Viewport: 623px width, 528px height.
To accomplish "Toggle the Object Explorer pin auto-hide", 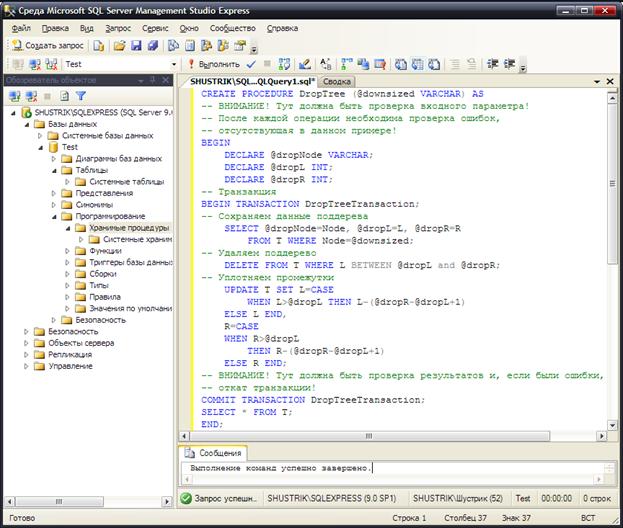I will coord(153,80).
